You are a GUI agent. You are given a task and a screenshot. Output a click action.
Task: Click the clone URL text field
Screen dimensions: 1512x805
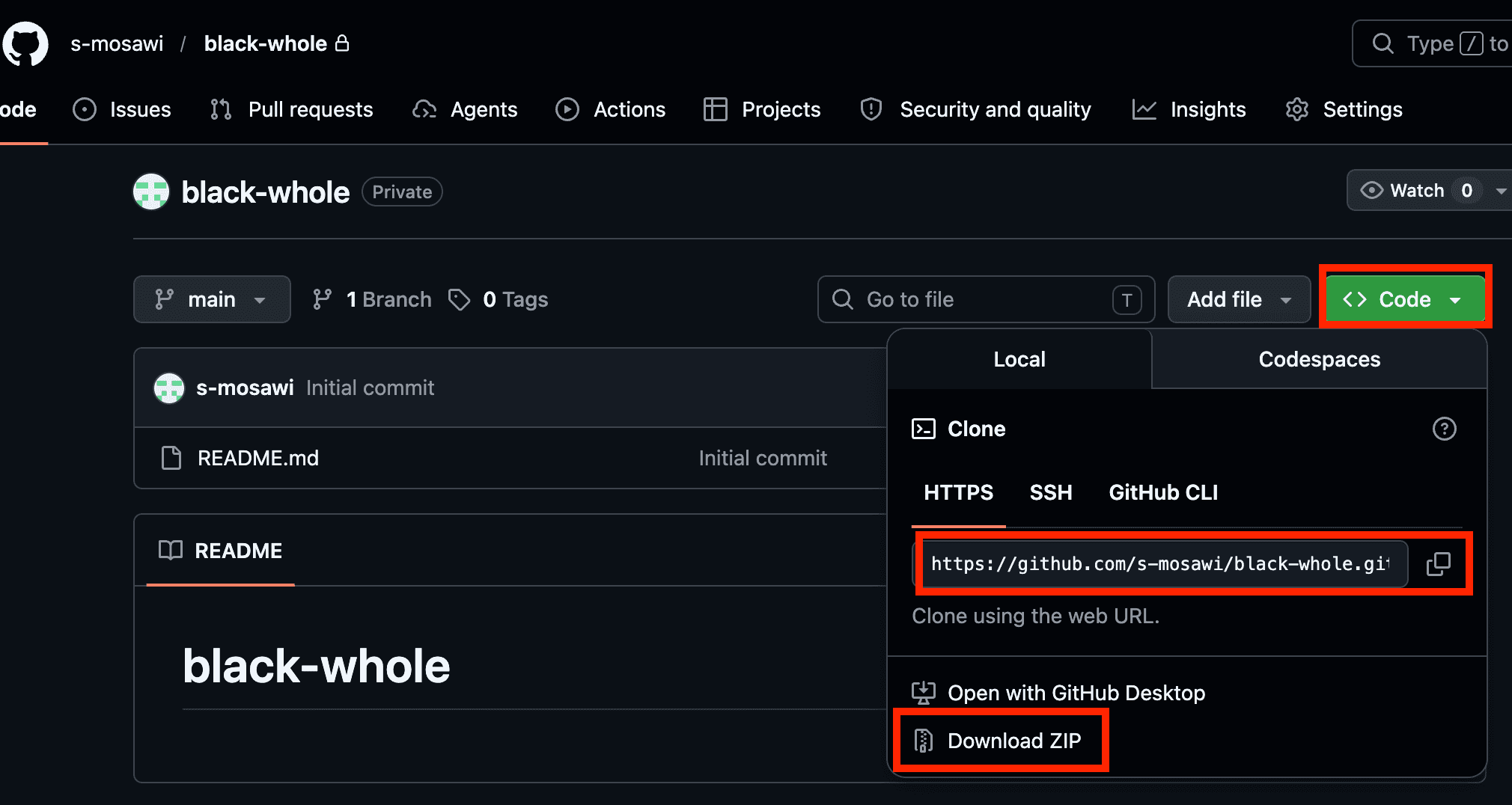(1160, 563)
